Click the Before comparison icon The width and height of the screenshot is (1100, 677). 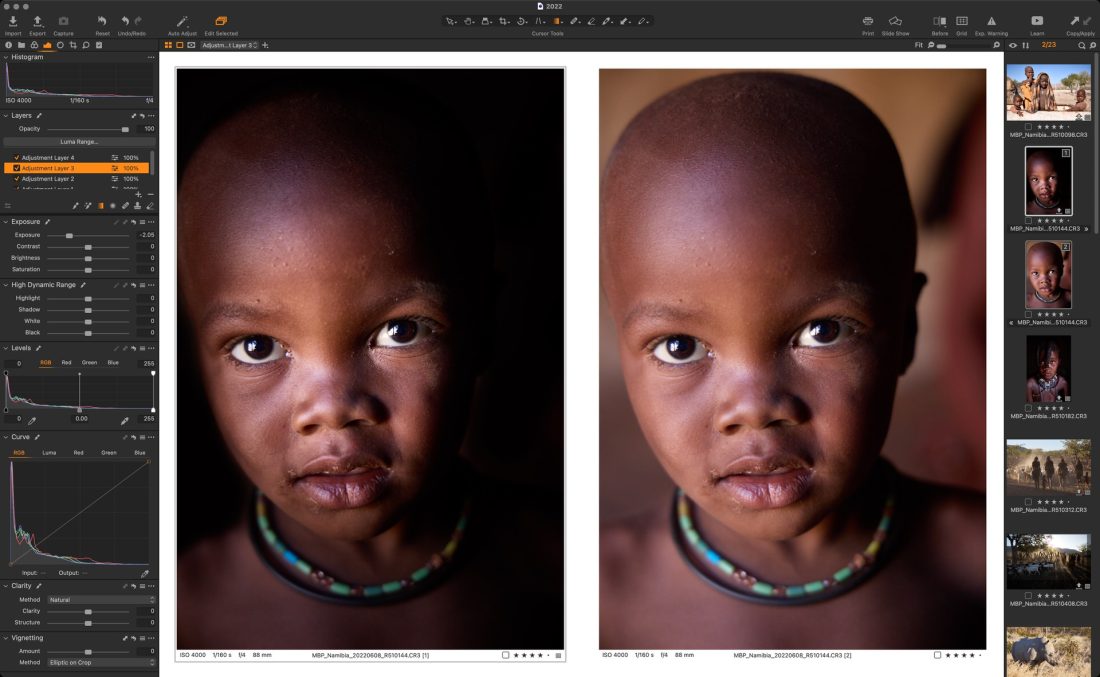click(939, 21)
